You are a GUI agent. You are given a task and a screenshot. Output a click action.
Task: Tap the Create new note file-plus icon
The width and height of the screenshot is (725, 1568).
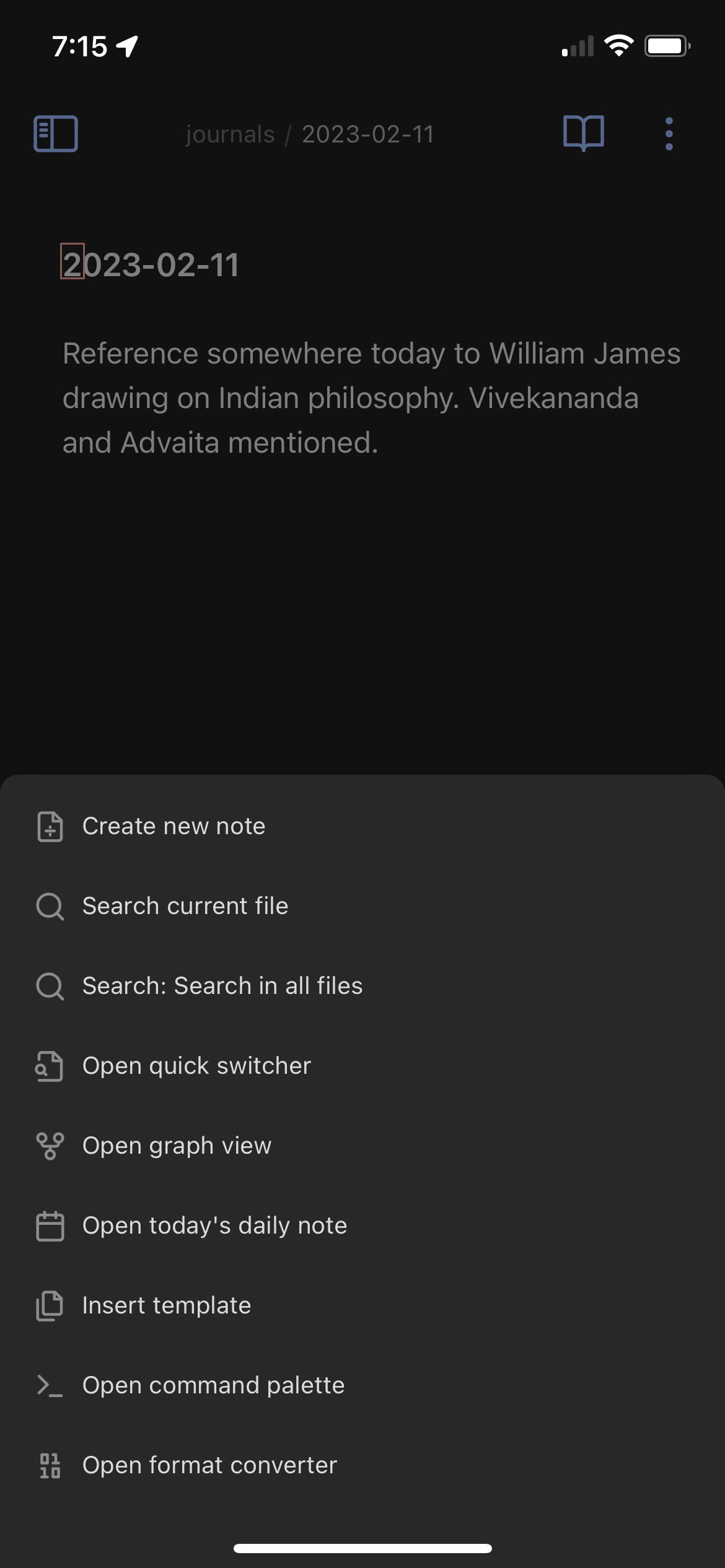(50, 826)
